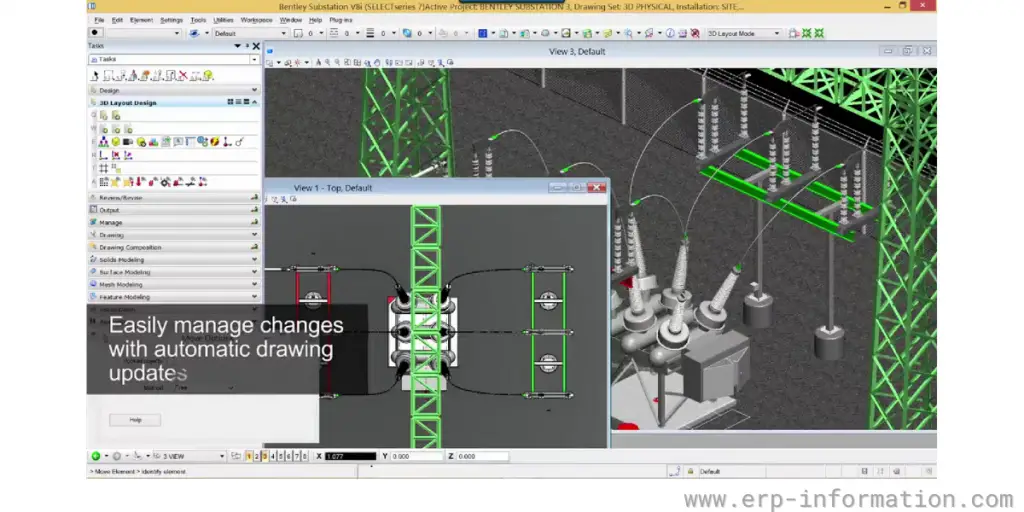Click the yellow star icon in bottom task row
This screenshot has width=1024, height=512.
pos(116,182)
